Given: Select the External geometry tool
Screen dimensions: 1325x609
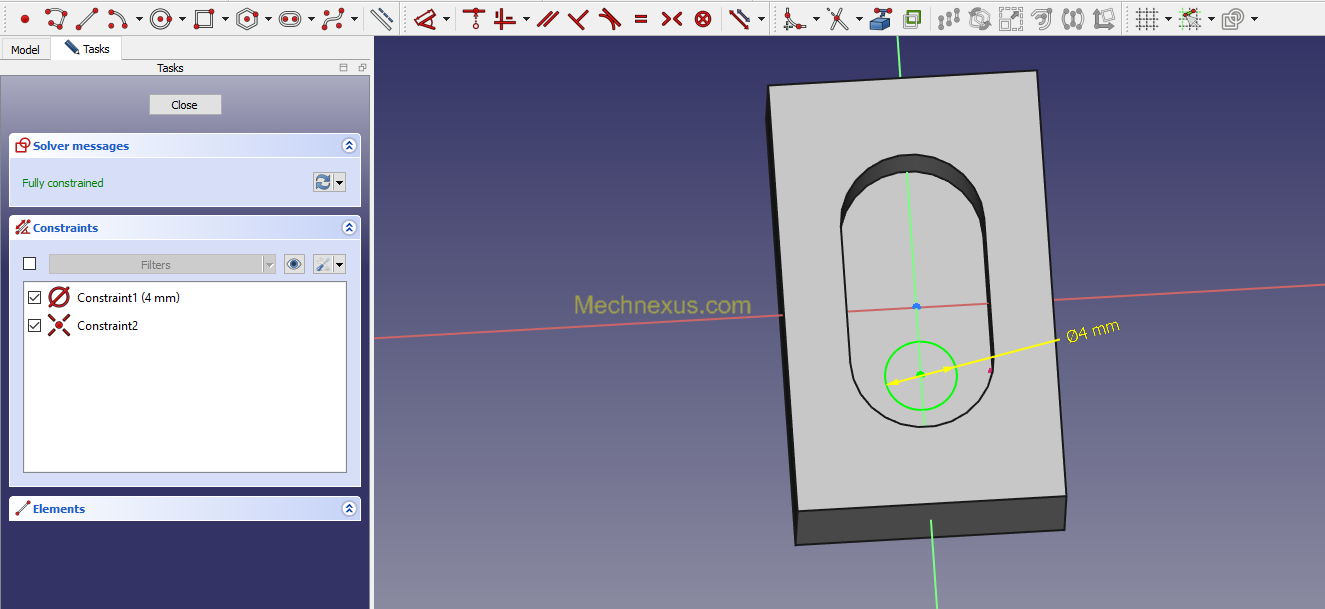Looking at the screenshot, I should click(x=880, y=18).
